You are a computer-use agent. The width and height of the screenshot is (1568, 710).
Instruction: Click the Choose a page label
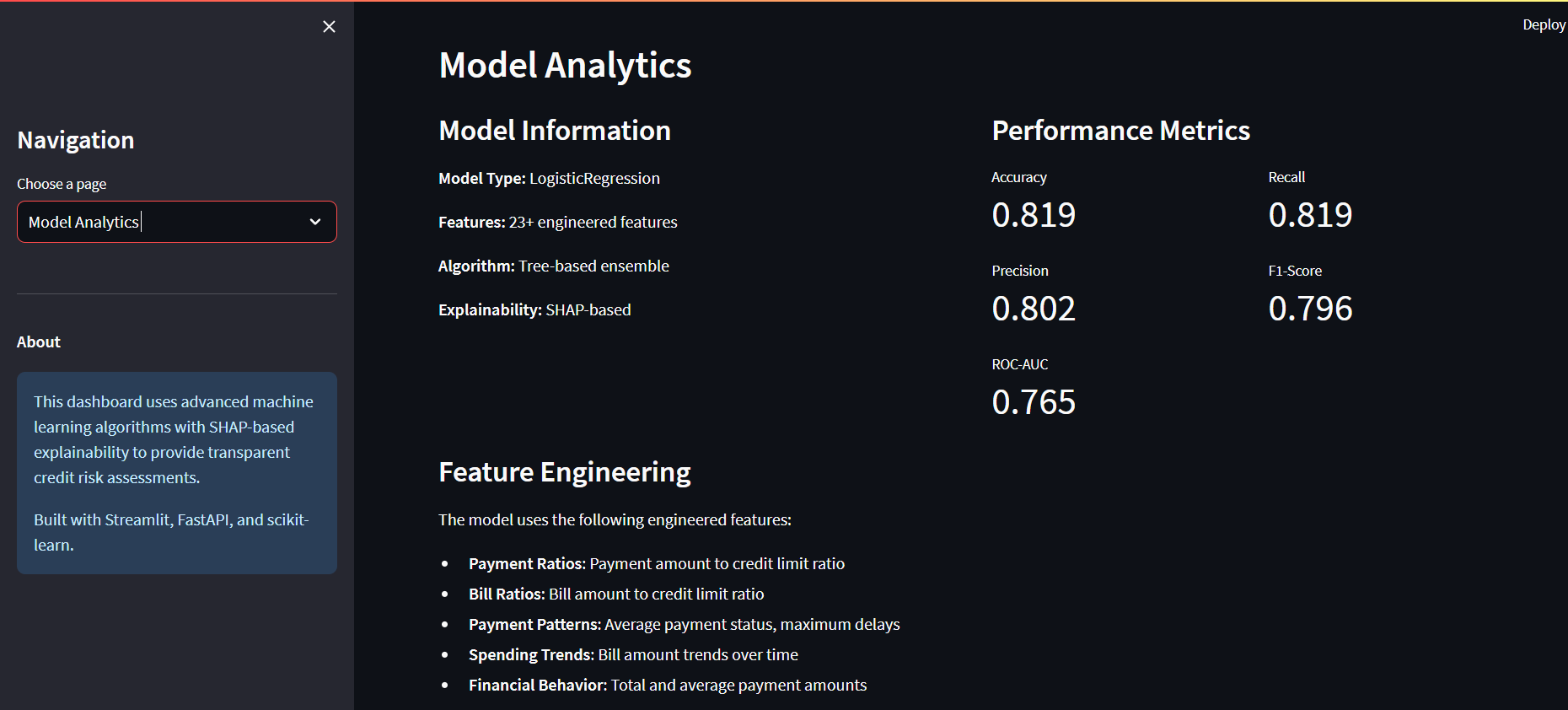(x=62, y=184)
